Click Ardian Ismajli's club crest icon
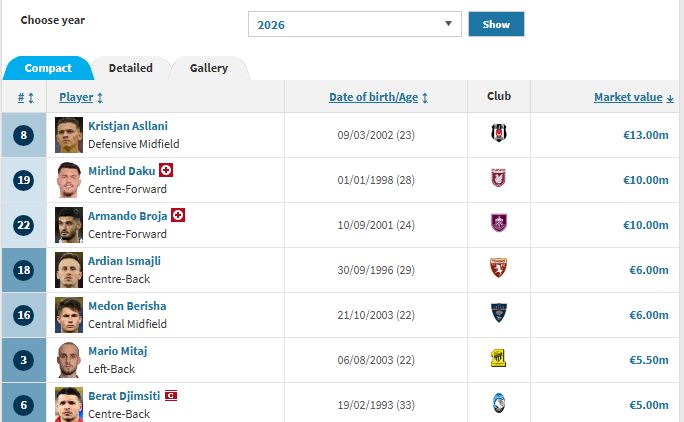This screenshot has height=422, width=684. pyautogui.click(x=499, y=268)
